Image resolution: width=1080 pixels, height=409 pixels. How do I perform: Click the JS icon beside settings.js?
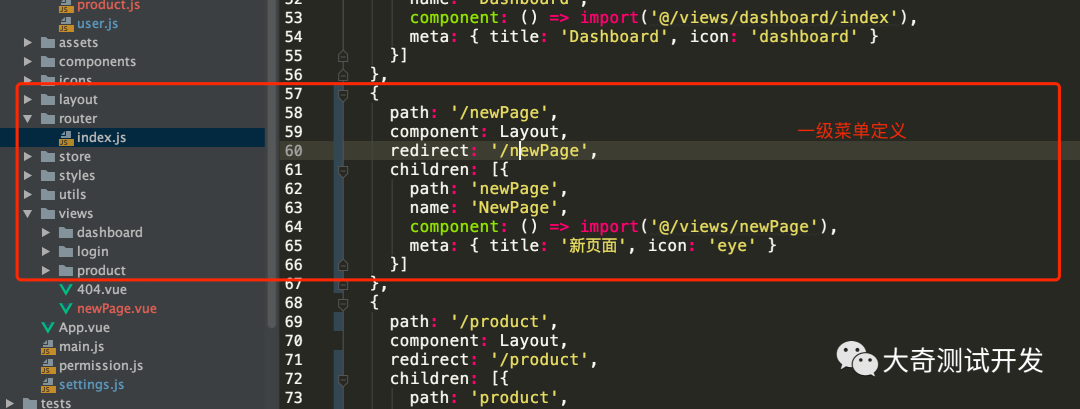point(48,385)
